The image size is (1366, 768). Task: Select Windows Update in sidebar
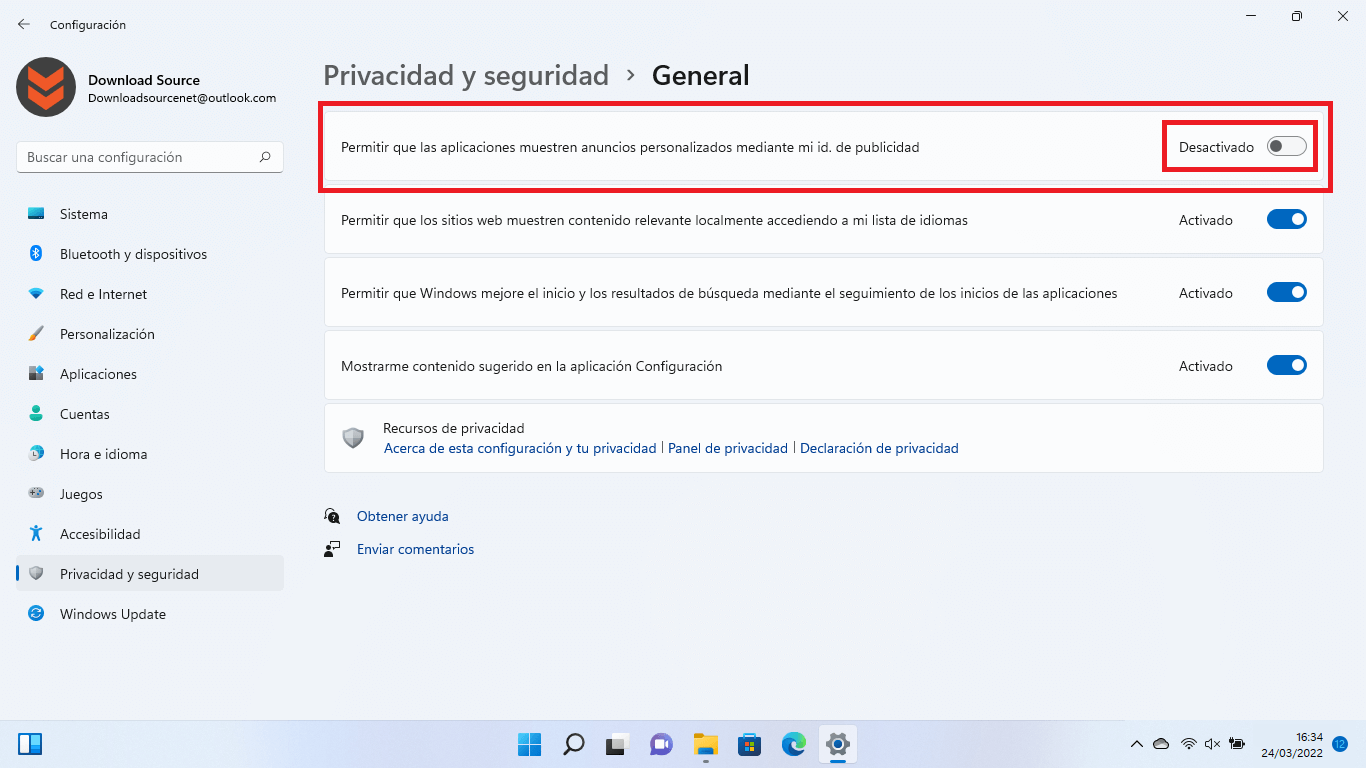(150, 614)
